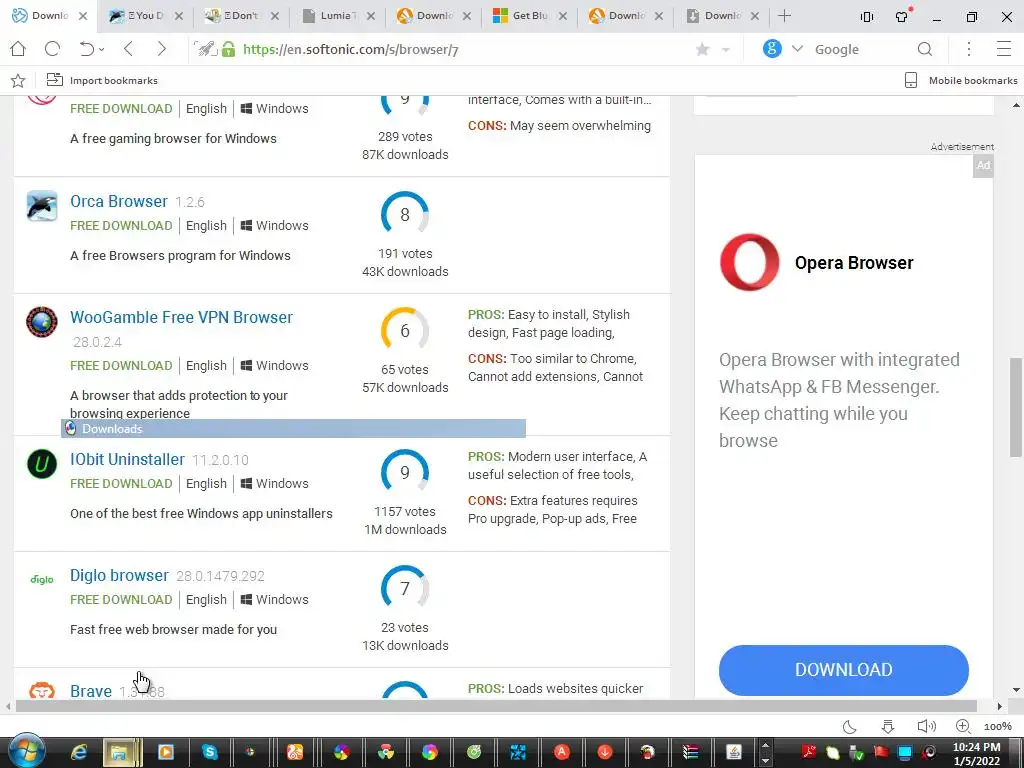The image size is (1024, 768).
Task: Click the blue DOWNLOAD button in Opera ad
Action: pyautogui.click(x=844, y=670)
